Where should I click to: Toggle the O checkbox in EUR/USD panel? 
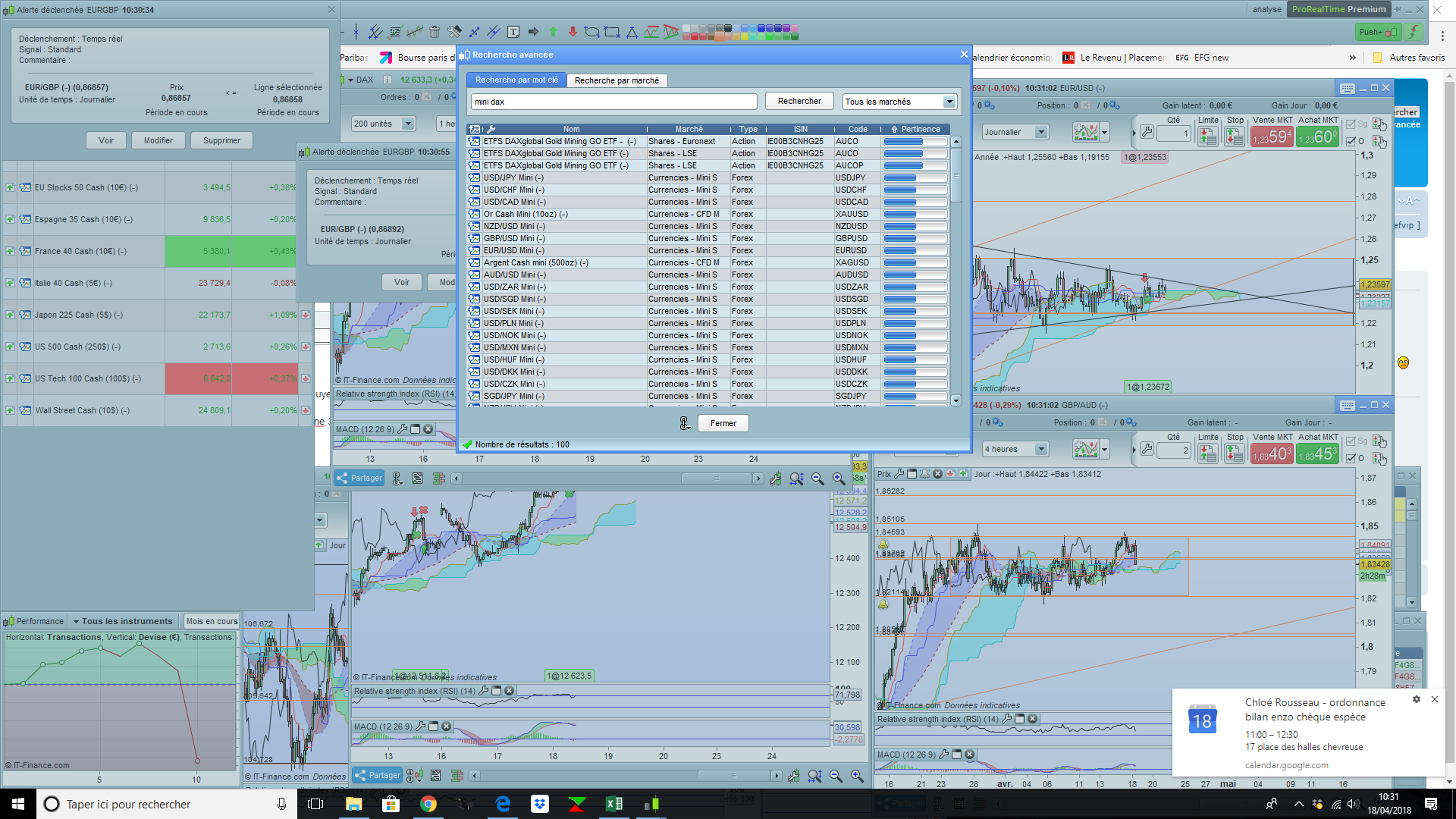(x=1351, y=141)
